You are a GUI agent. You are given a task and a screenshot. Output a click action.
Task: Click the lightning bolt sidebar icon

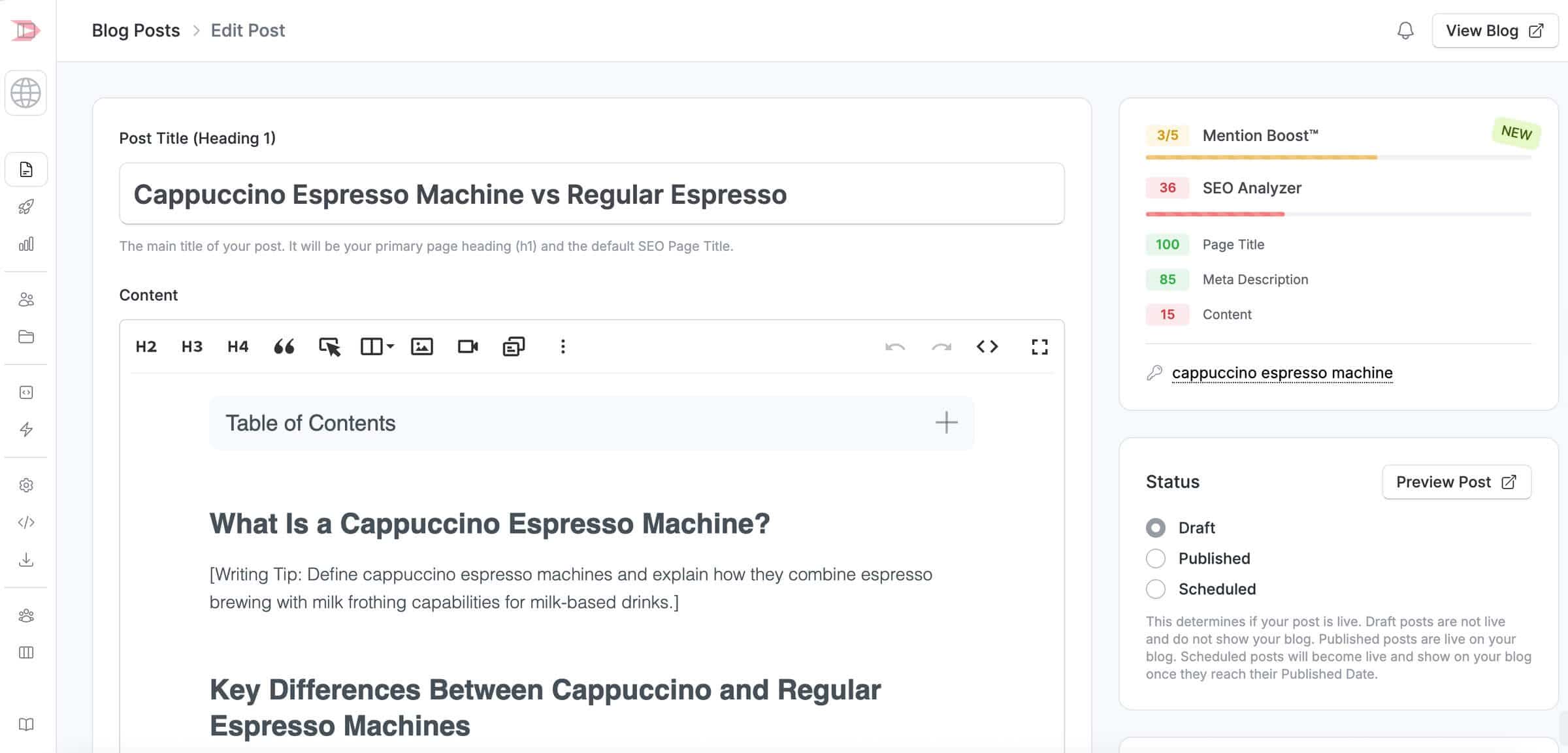26,429
